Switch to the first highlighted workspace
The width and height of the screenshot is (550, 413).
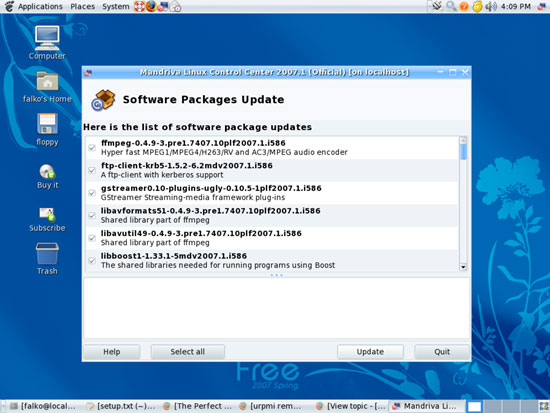tap(475, 406)
